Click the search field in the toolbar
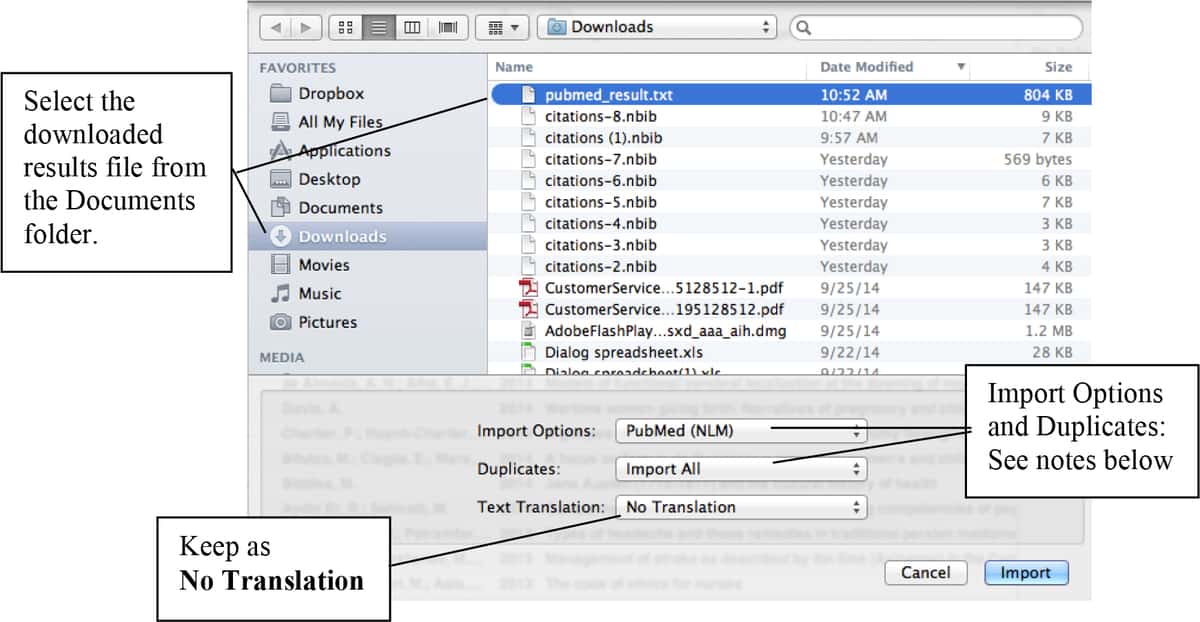Screen dimensions: 1200x622 point(935,27)
